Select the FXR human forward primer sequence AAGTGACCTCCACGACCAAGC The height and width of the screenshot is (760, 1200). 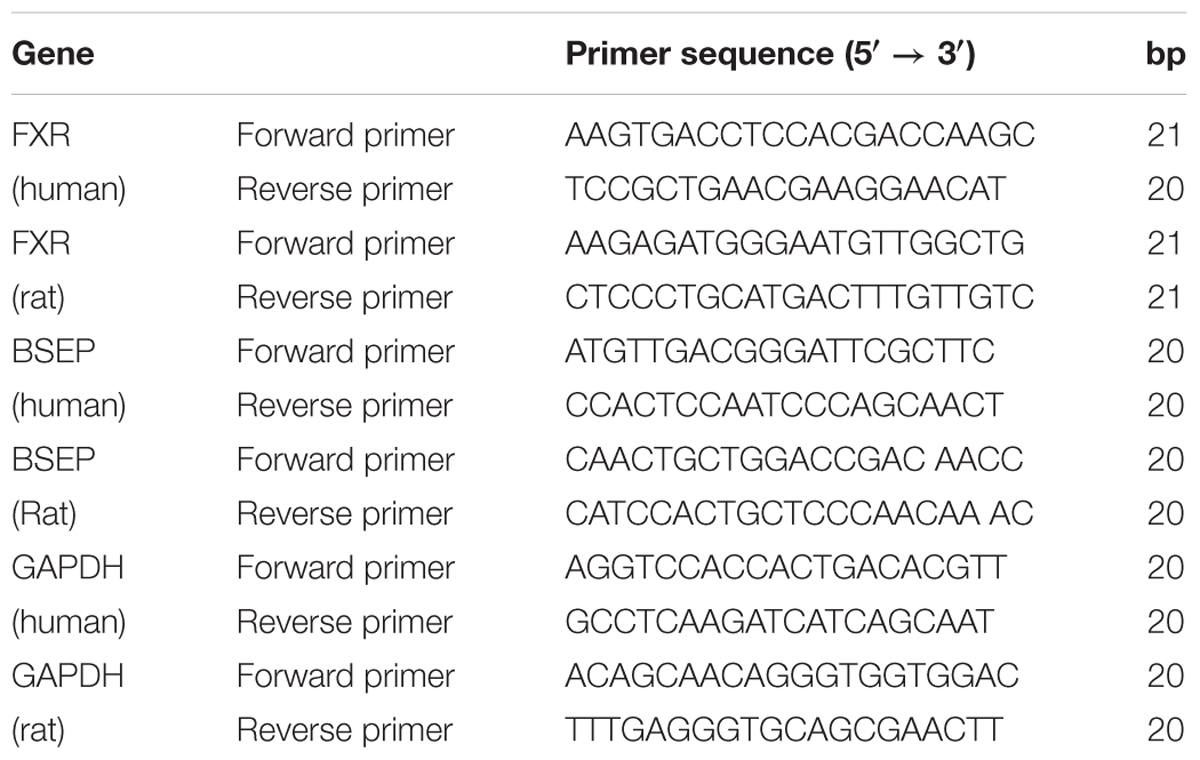tap(800, 135)
